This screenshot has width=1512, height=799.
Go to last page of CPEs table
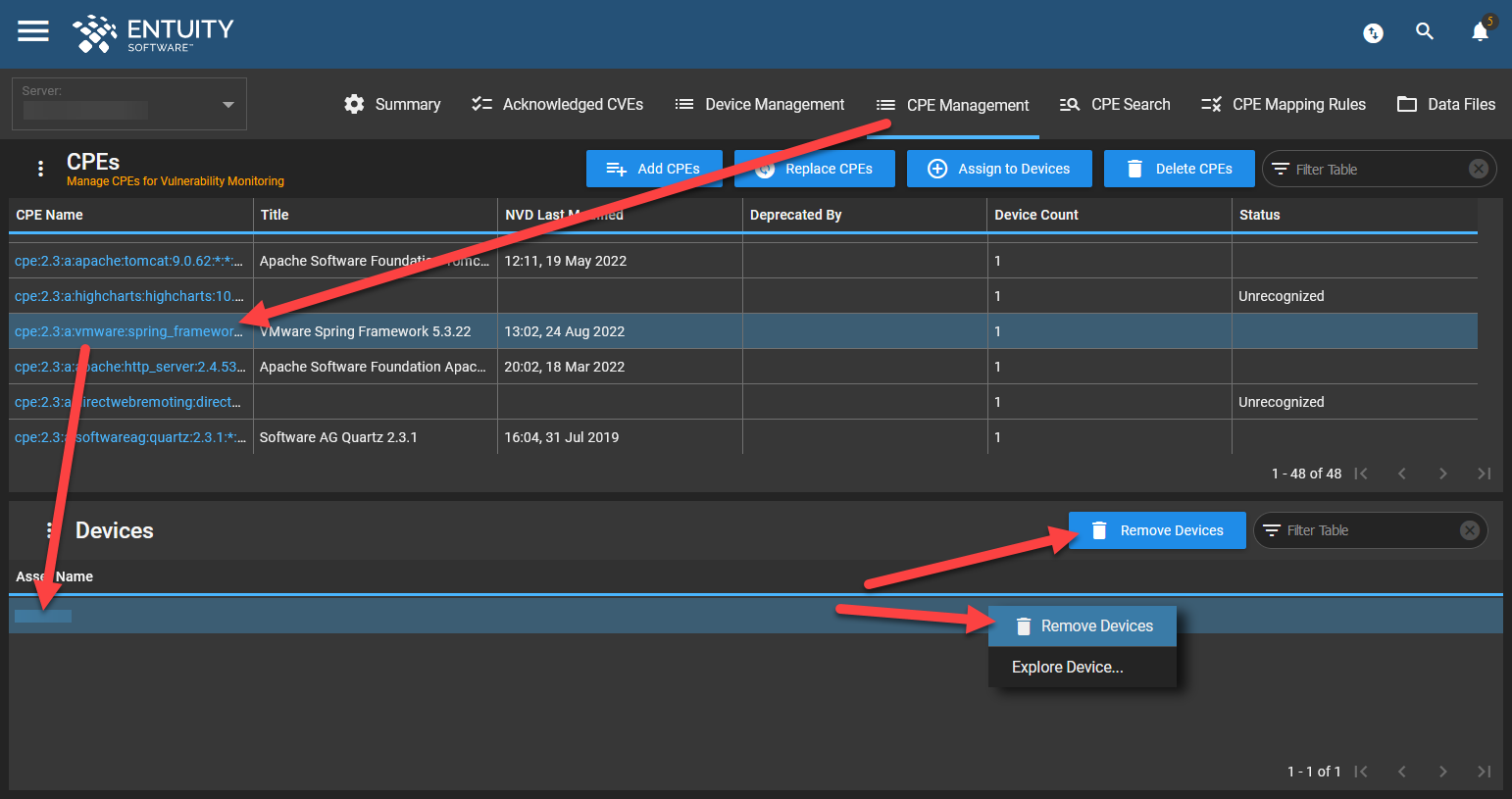[x=1485, y=474]
